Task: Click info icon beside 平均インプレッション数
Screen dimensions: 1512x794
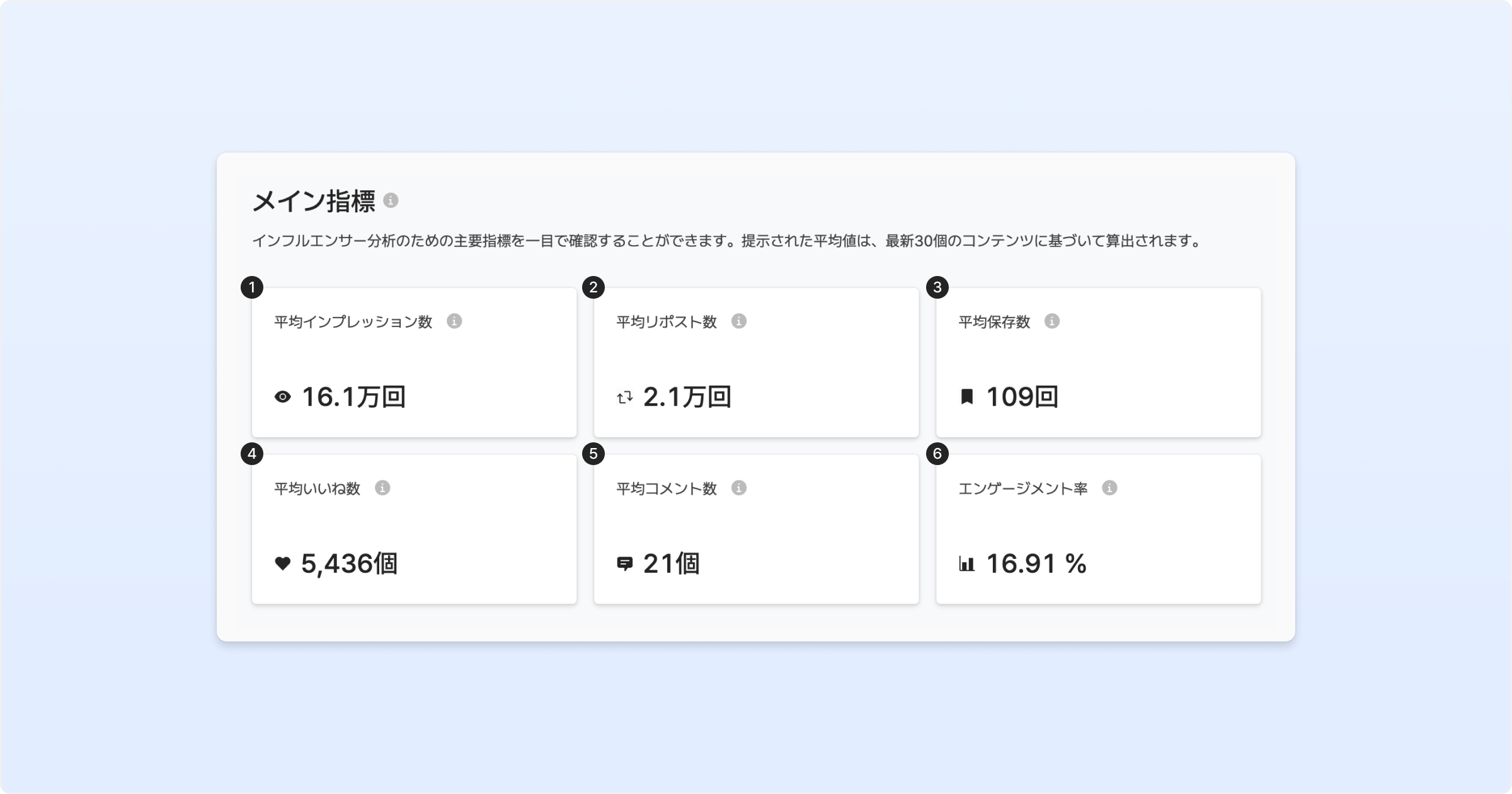Action: pos(454,321)
